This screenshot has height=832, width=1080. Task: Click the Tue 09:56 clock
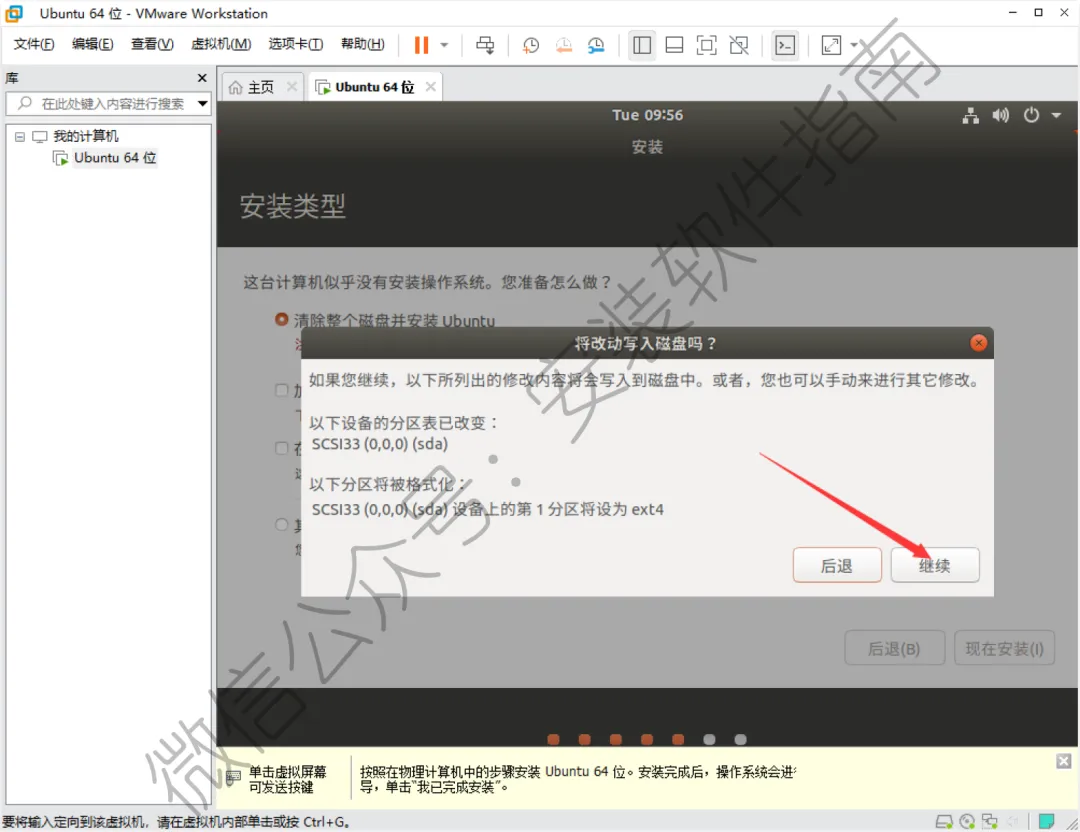coord(647,115)
